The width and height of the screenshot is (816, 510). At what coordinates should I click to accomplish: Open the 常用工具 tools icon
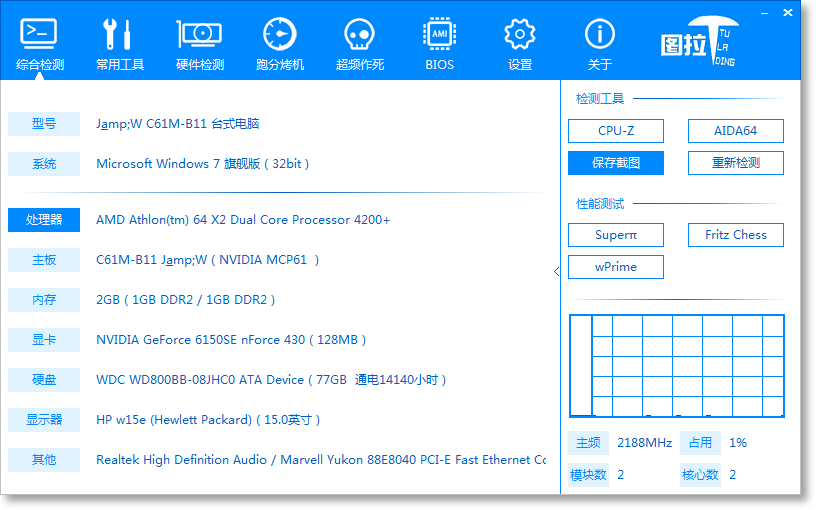pos(119,35)
